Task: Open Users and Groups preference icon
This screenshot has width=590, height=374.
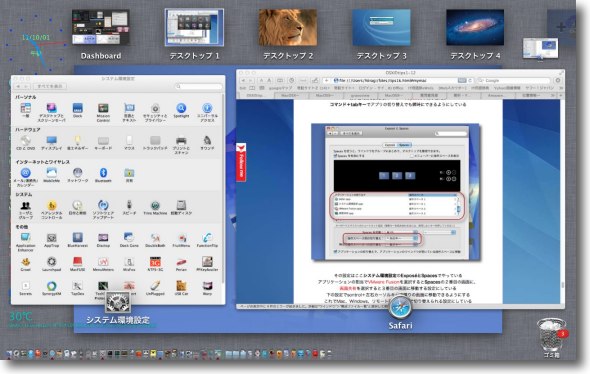Action: [26, 205]
